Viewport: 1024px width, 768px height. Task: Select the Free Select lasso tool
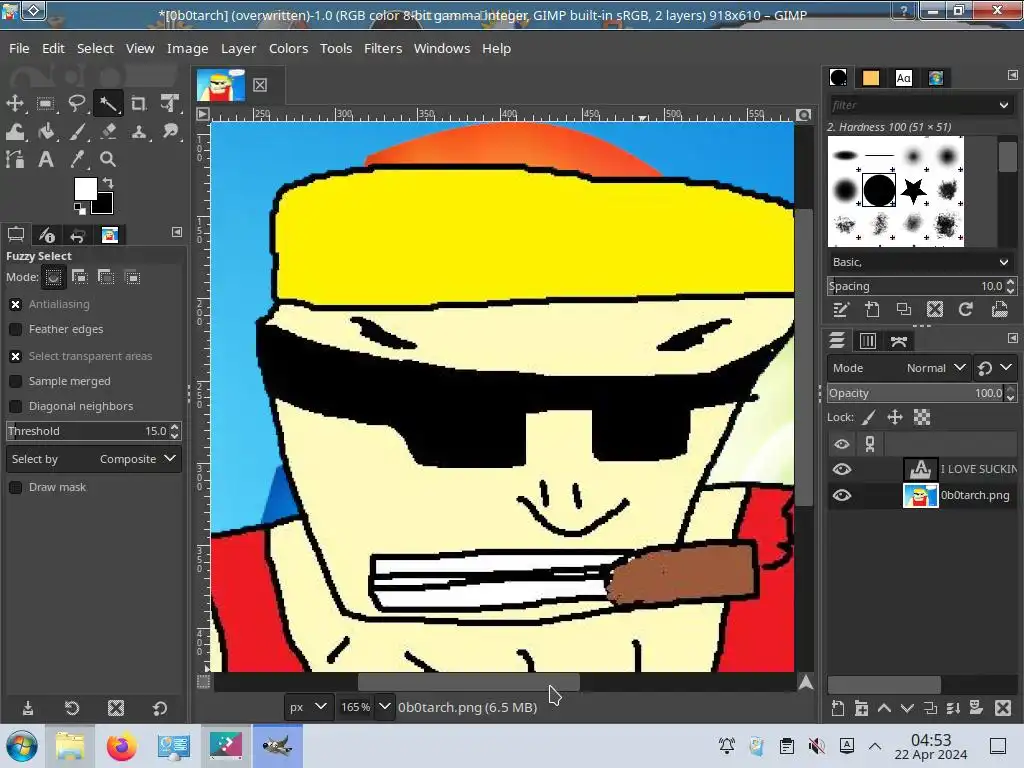click(x=77, y=103)
